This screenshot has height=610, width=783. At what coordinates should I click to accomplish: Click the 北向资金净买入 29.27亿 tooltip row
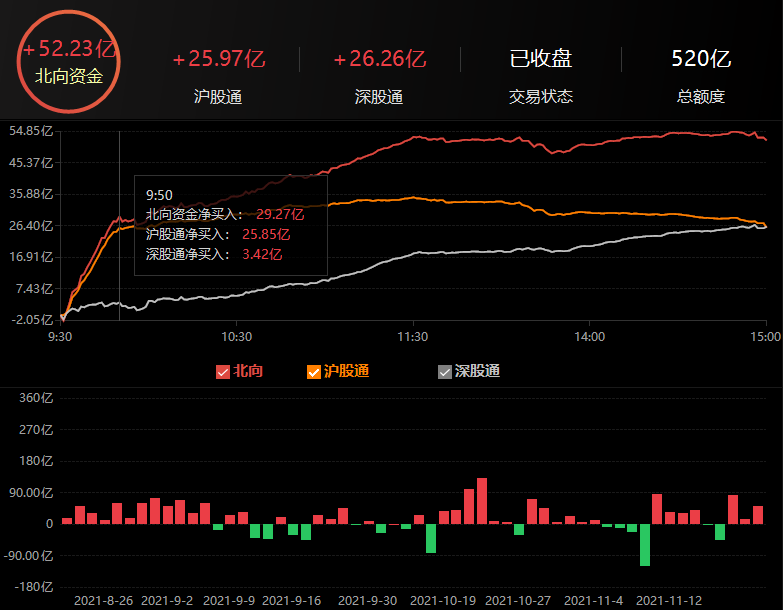tap(225, 214)
